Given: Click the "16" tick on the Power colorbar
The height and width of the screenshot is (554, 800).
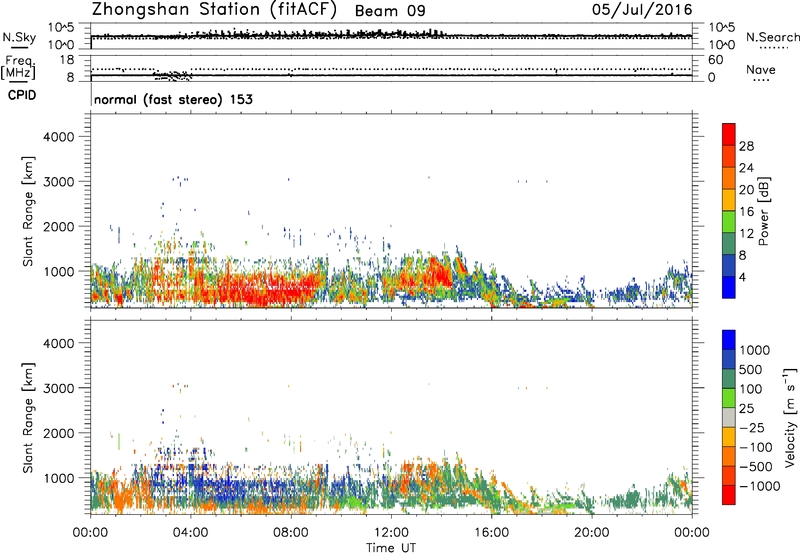Looking at the screenshot, I should coord(746,212).
